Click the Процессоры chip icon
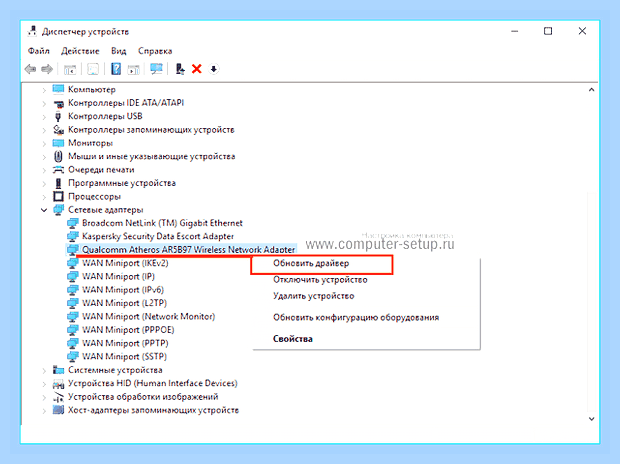Screen dimensions: 620x464 [x=58, y=196]
